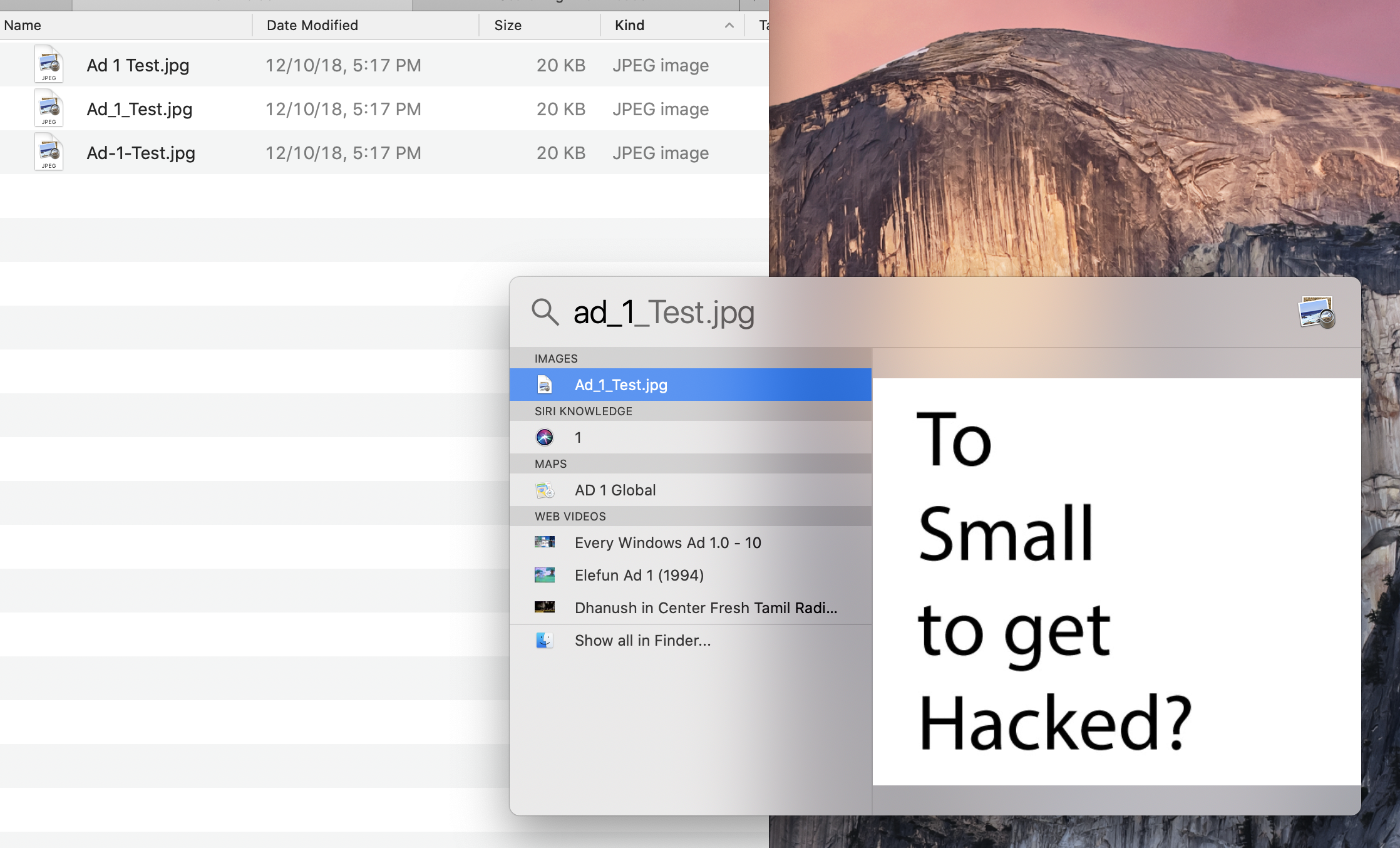Image resolution: width=1400 pixels, height=848 pixels.
Task: Click the Preview app icon in Spotlight bar
Action: (1316, 312)
